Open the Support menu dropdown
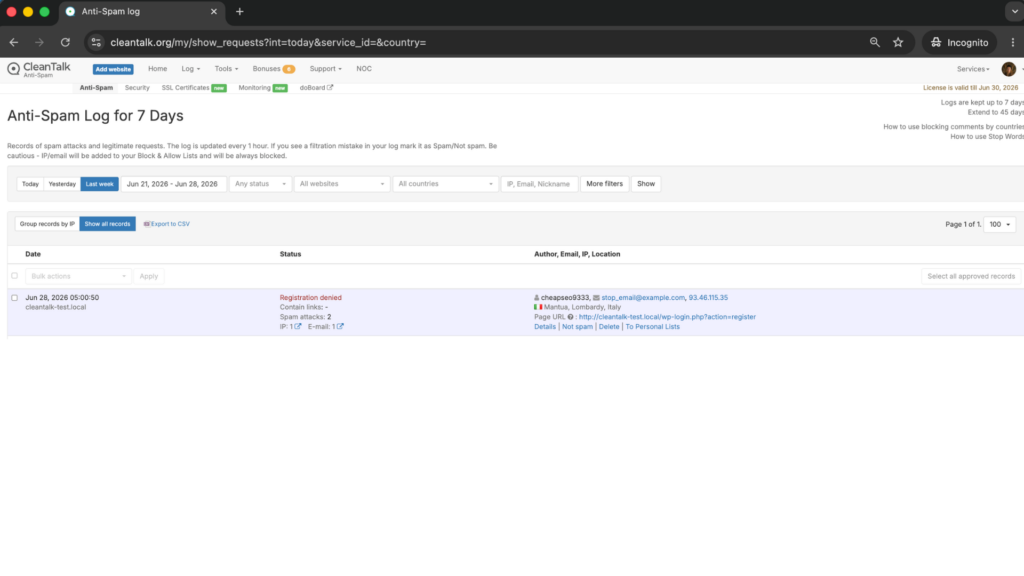The image size is (1024, 576). pos(325,69)
